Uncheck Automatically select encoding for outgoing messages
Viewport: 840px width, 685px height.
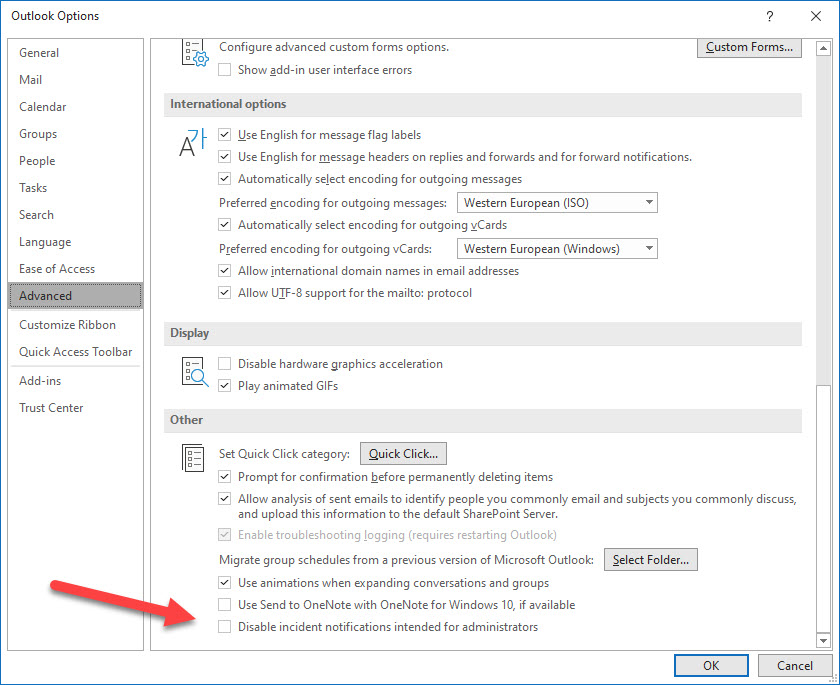tap(224, 179)
